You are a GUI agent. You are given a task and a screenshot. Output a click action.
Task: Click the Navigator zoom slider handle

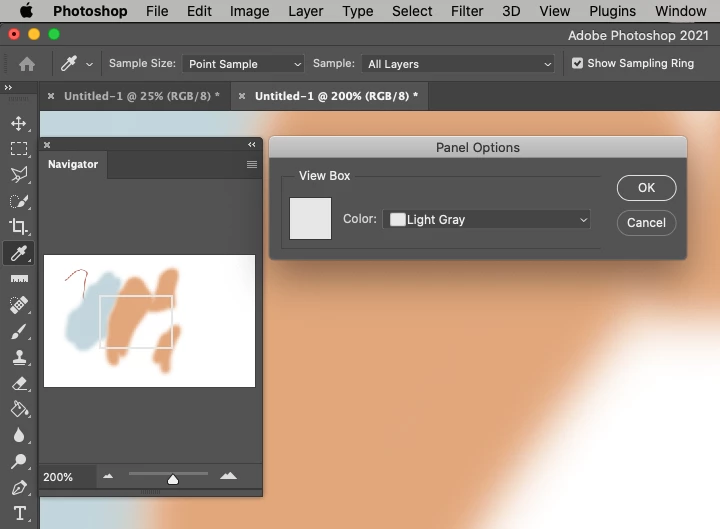pos(173,479)
